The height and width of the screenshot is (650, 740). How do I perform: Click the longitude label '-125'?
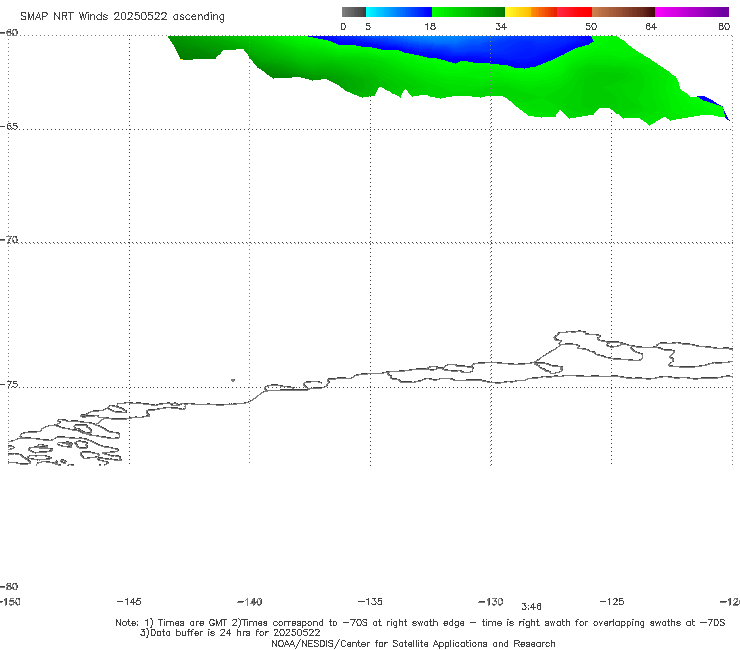coord(612,601)
